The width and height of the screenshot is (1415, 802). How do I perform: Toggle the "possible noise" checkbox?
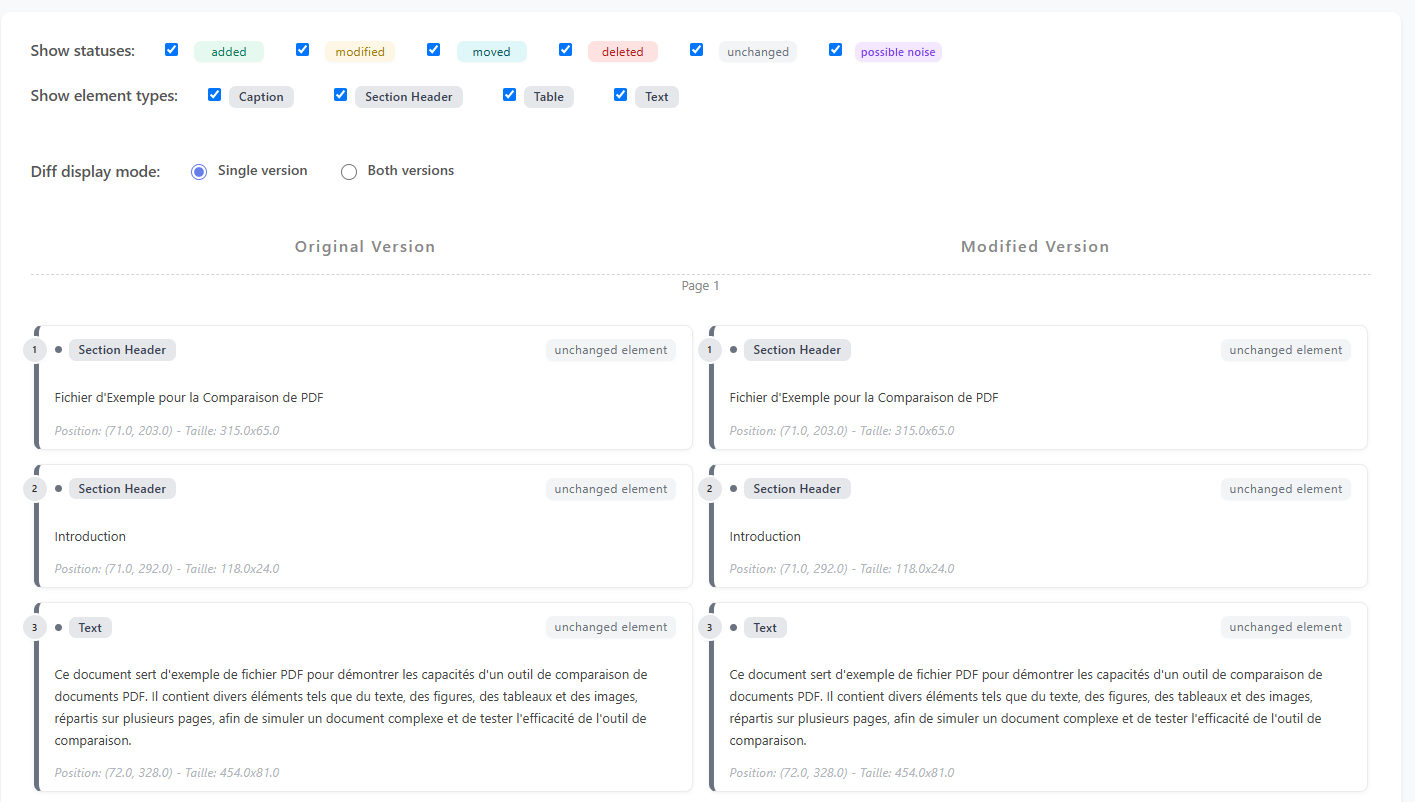pyautogui.click(x=835, y=48)
